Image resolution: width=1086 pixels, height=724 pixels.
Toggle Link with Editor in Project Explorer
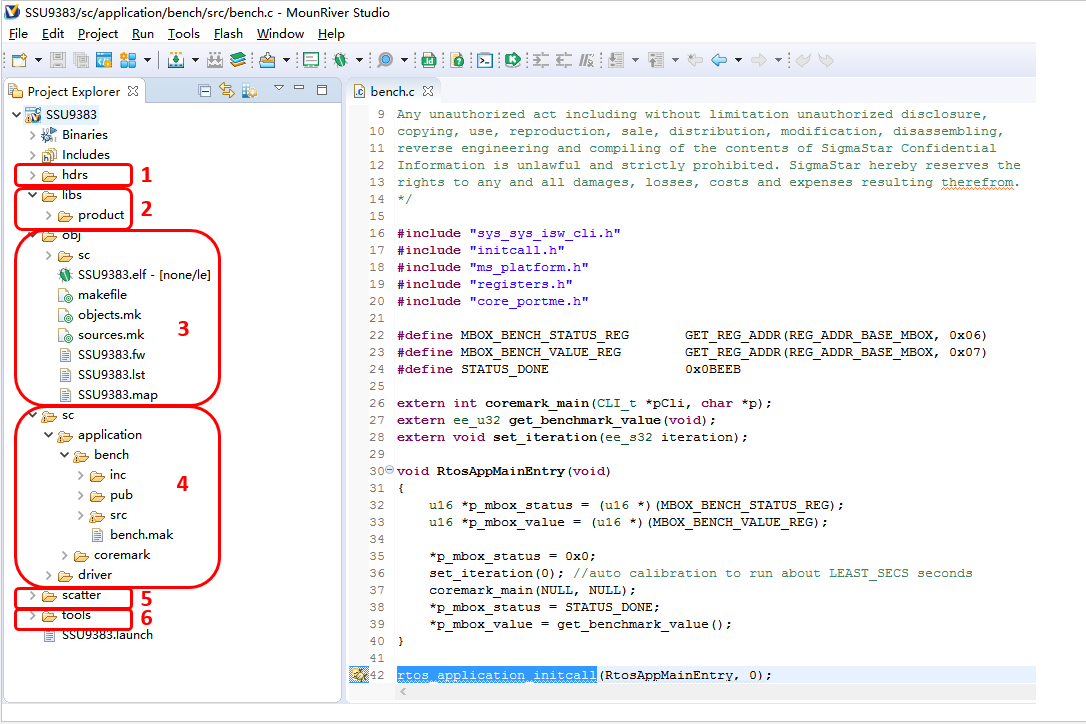227,91
